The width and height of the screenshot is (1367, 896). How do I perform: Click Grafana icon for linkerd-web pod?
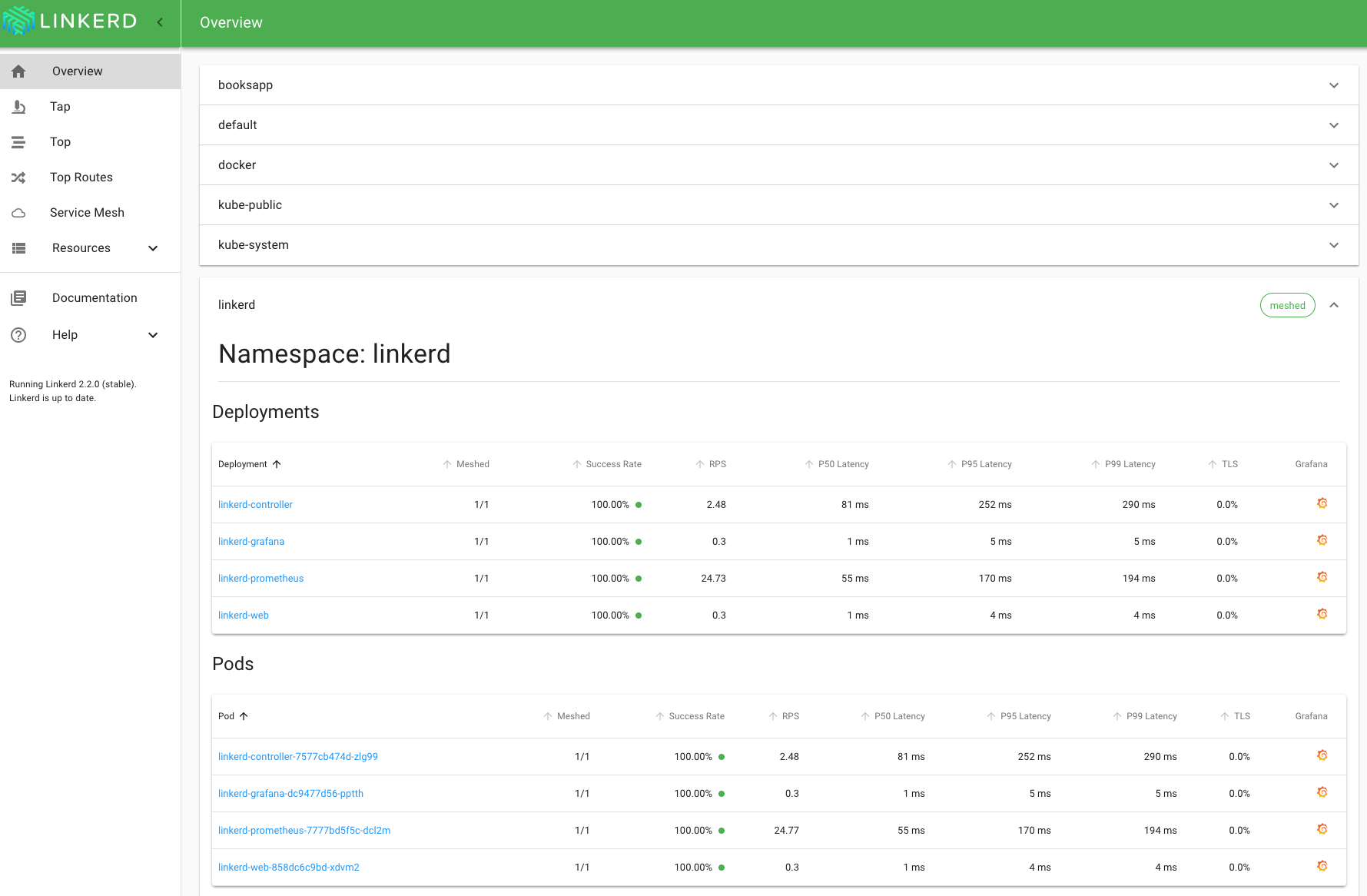coord(1322,866)
